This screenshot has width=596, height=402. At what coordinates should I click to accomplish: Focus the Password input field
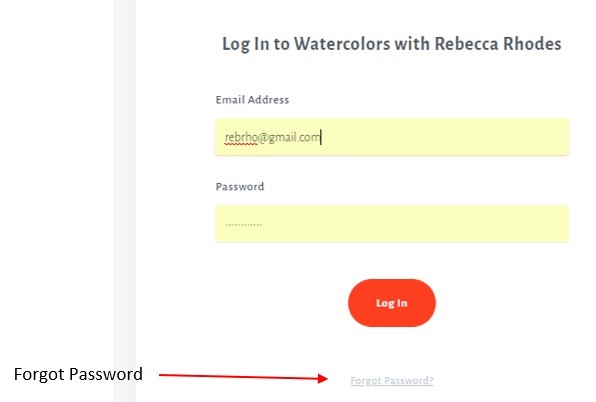[392, 224]
